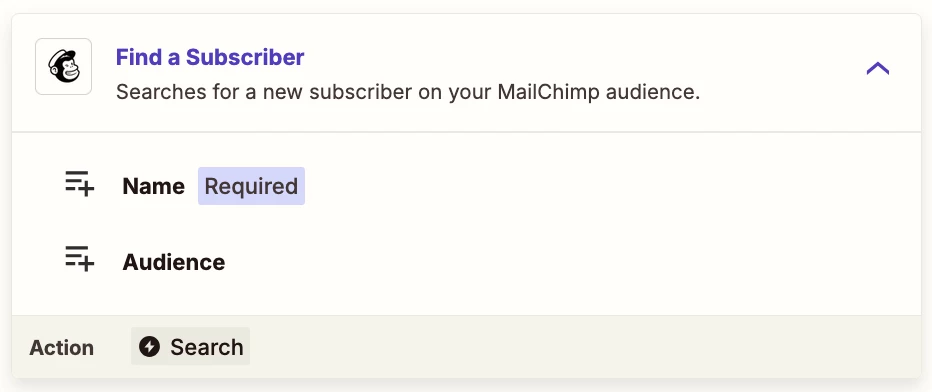Click the list-plus icon beside Name
This screenshot has width=932, height=392.
coord(80,184)
